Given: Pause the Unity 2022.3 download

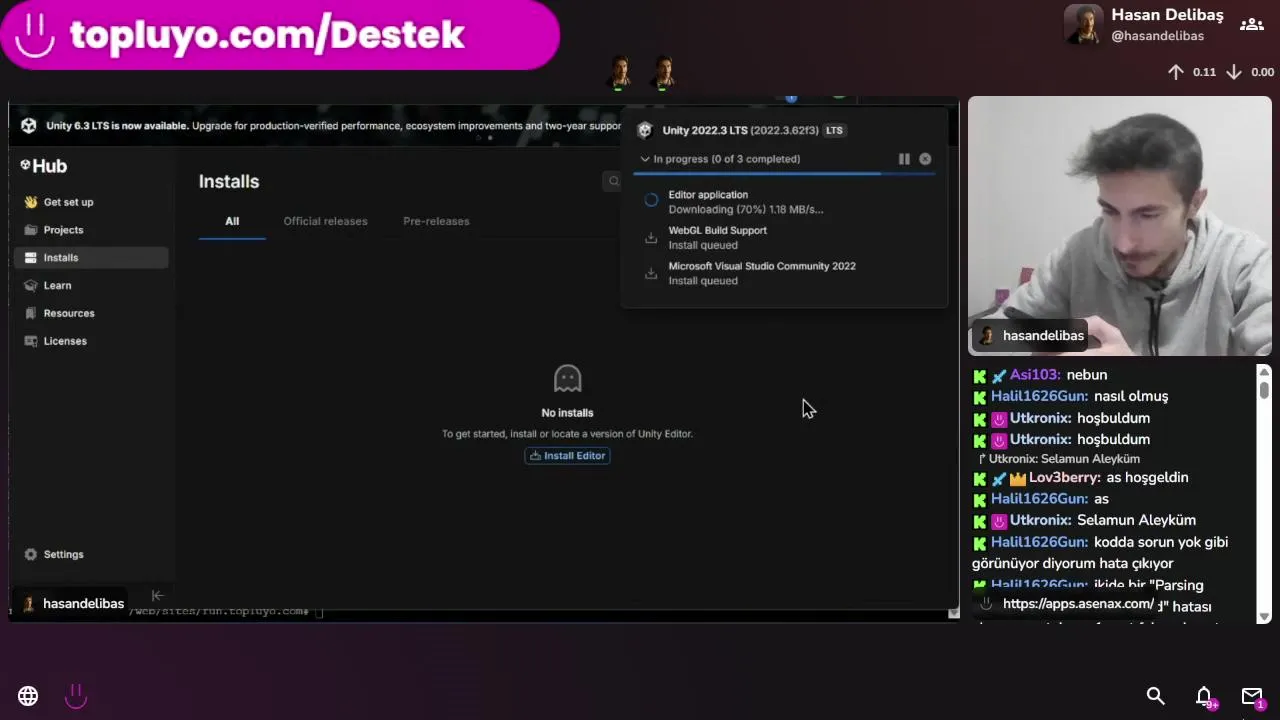Looking at the screenshot, I should (x=904, y=159).
